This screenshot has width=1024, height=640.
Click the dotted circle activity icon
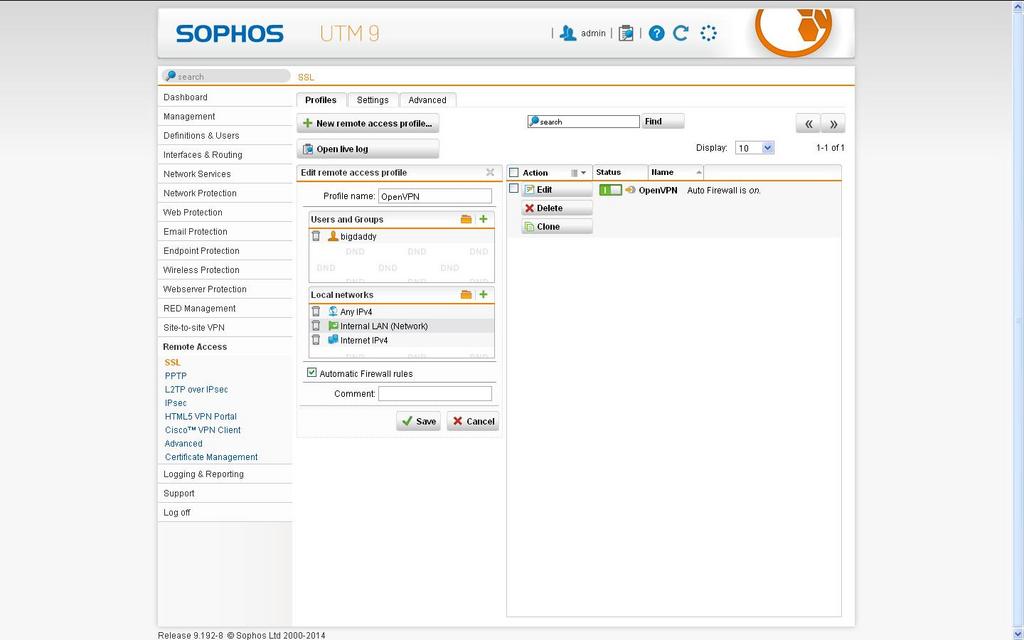709,33
